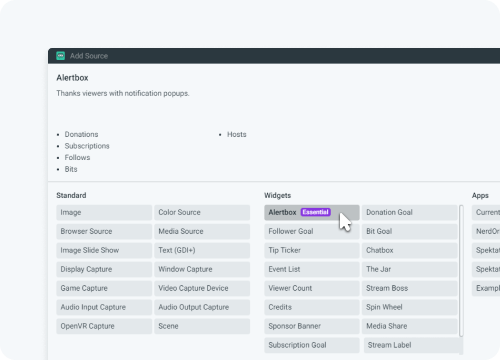Select the Color Source option

[x=202, y=212]
